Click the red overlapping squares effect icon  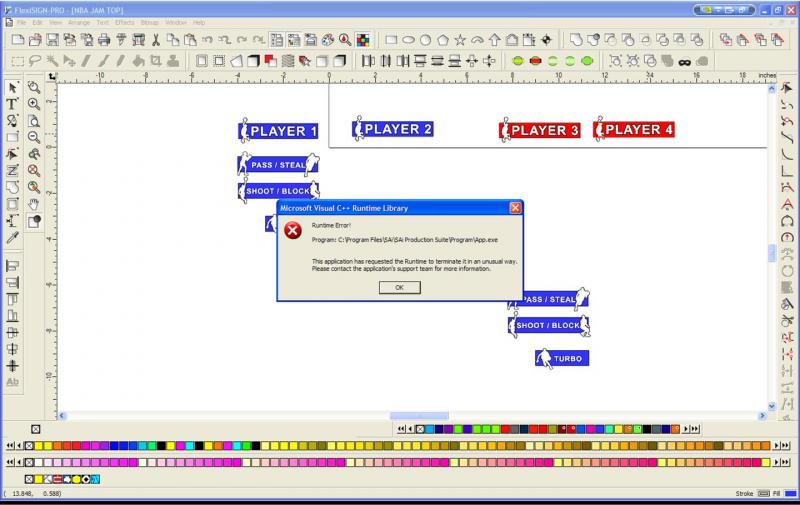click(270, 61)
